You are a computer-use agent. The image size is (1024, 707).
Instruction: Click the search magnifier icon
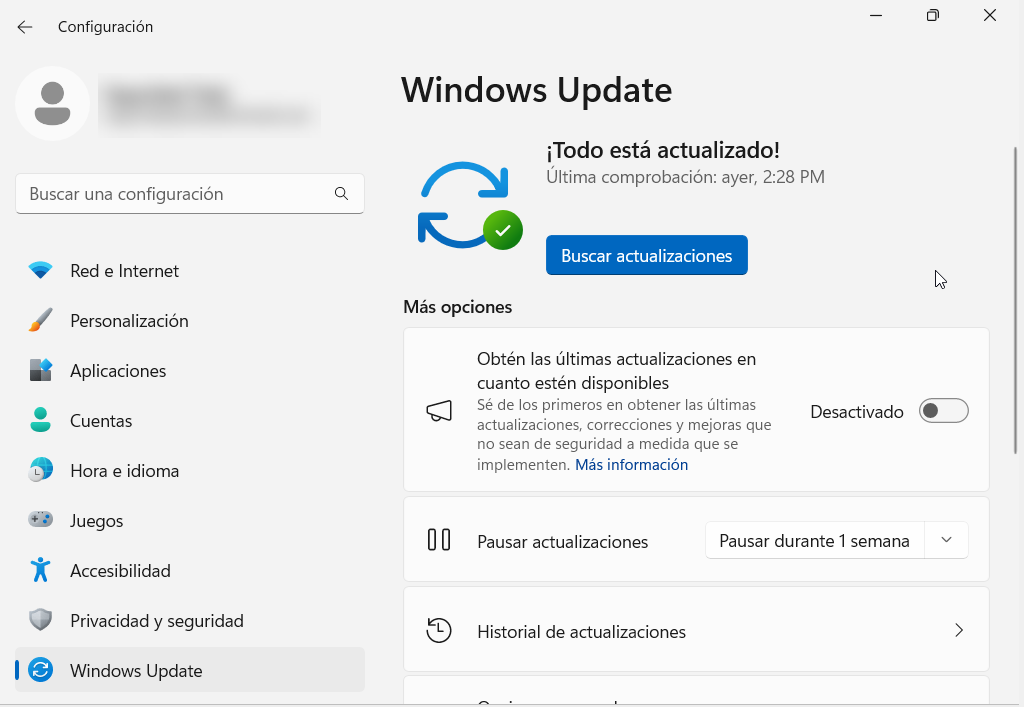click(341, 193)
